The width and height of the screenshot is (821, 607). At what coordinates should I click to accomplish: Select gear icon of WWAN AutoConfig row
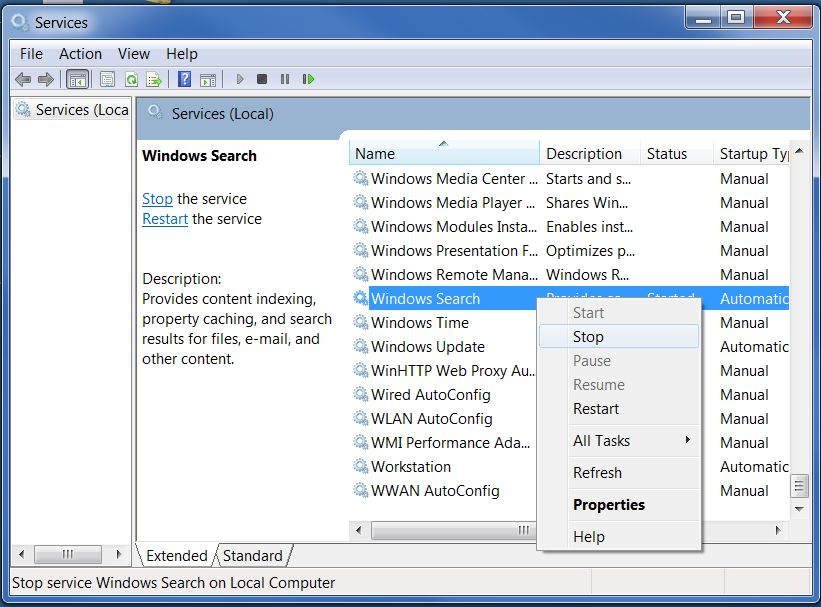pos(360,490)
